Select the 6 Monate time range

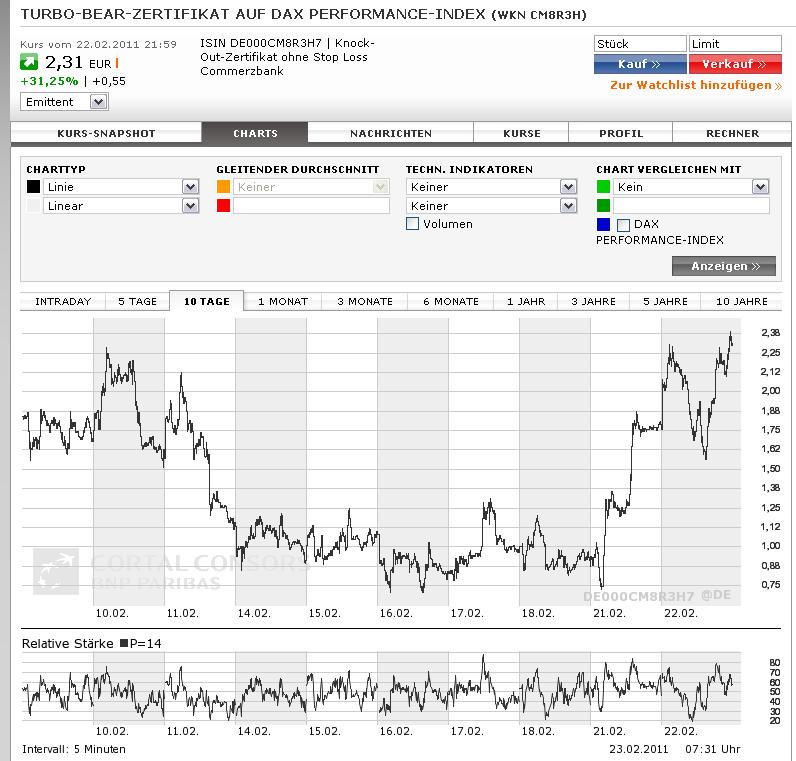[450, 302]
